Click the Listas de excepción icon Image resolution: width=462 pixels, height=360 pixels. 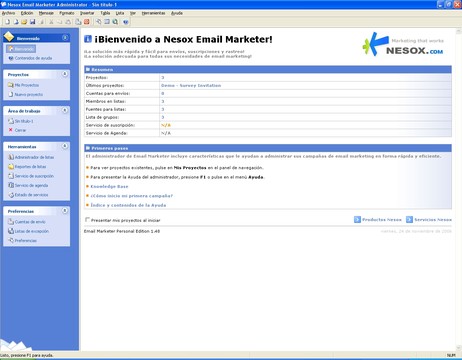tap(11, 231)
